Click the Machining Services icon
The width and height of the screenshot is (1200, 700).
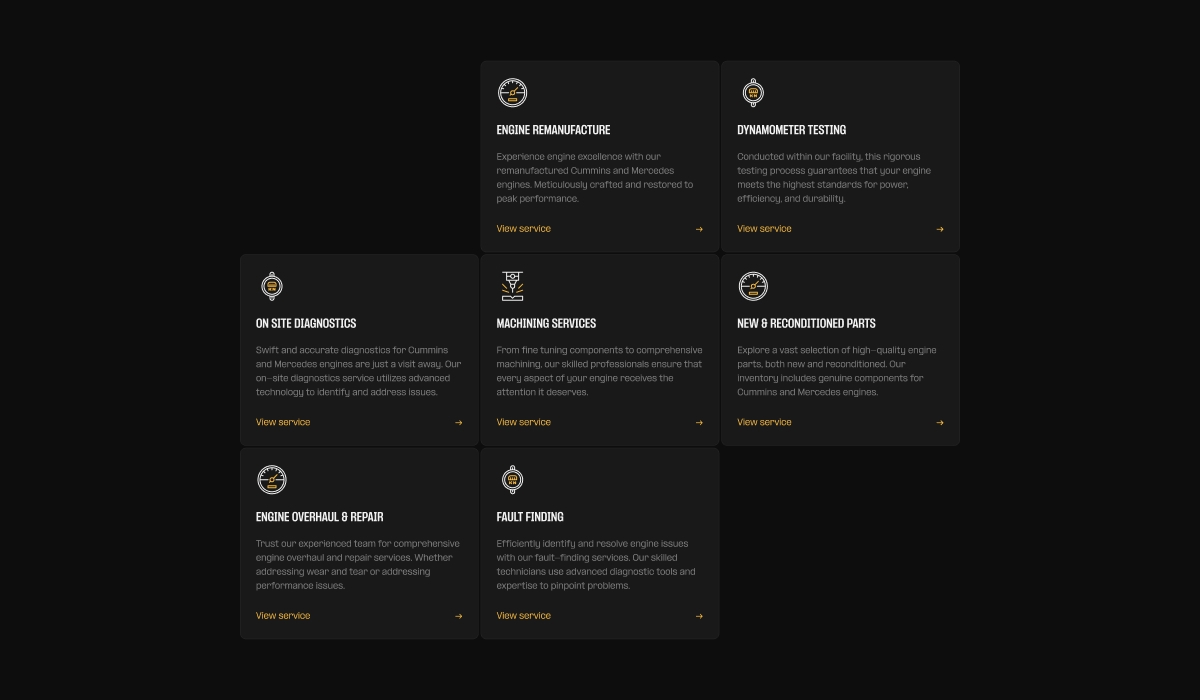point(512,286)
